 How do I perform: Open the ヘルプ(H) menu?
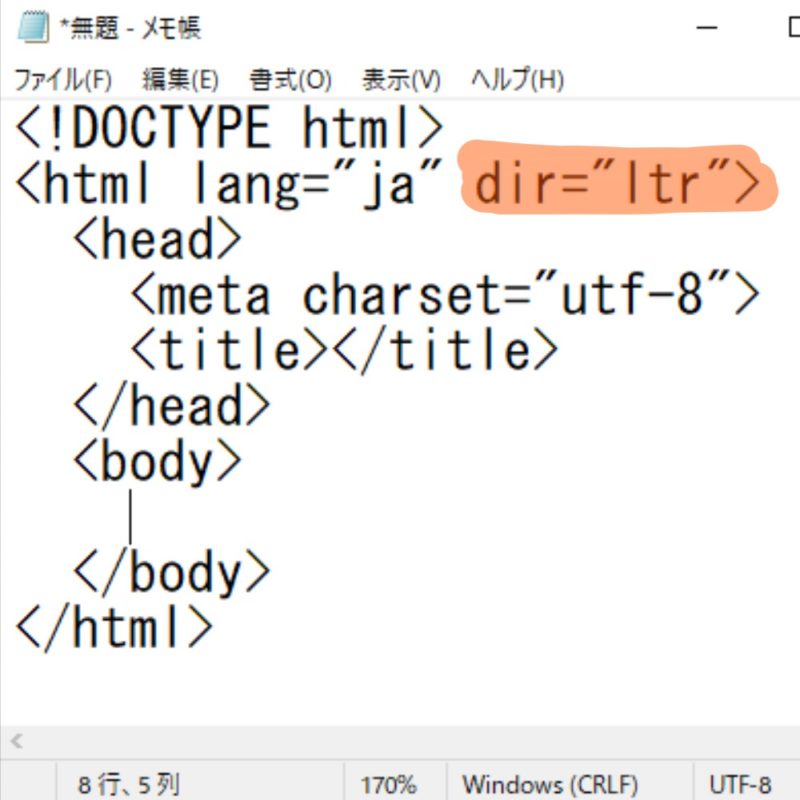pyautogui.click(x=517, y=80)
